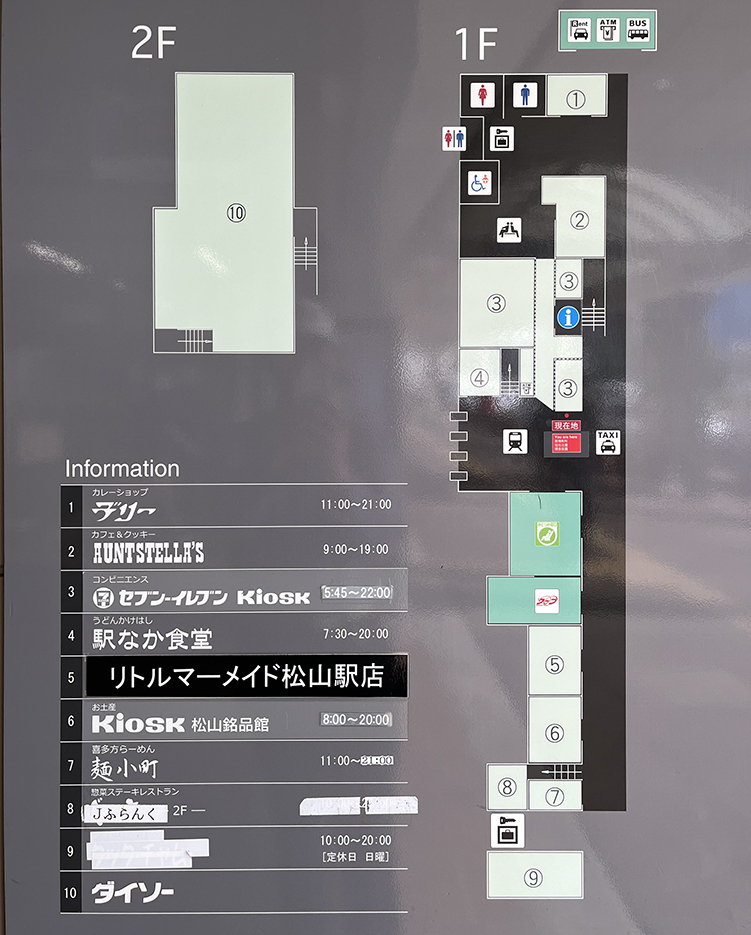Click the blue information icon
Image resolution: width=751 pixels, height=935 pixels.
[x=569, y=319]
